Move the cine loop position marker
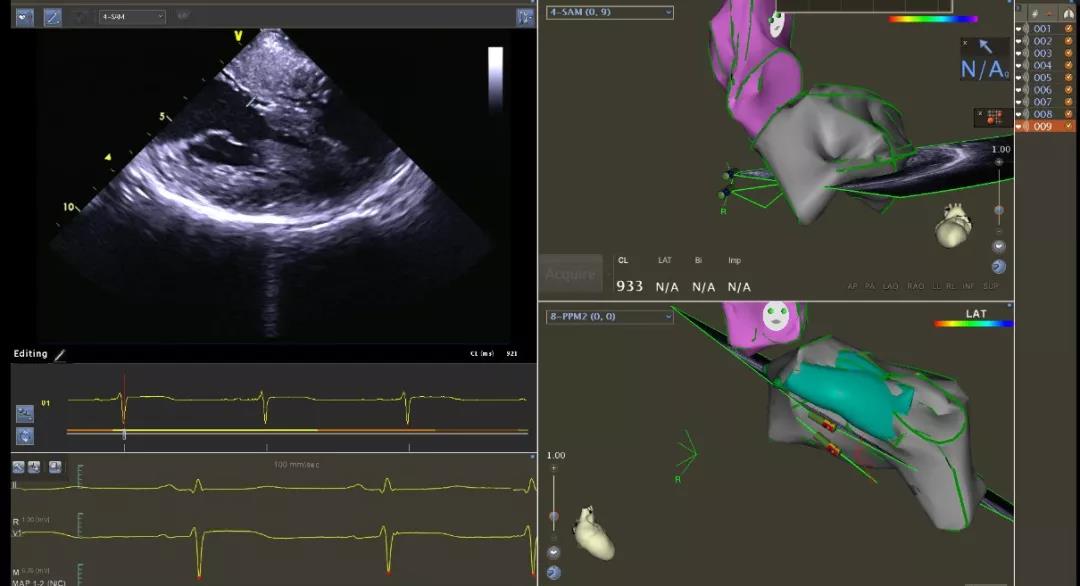 click(x=124, y=435)
